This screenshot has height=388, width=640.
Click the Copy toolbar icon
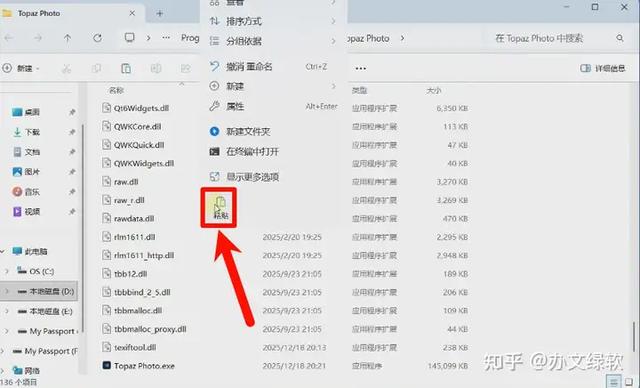(96, 69)
